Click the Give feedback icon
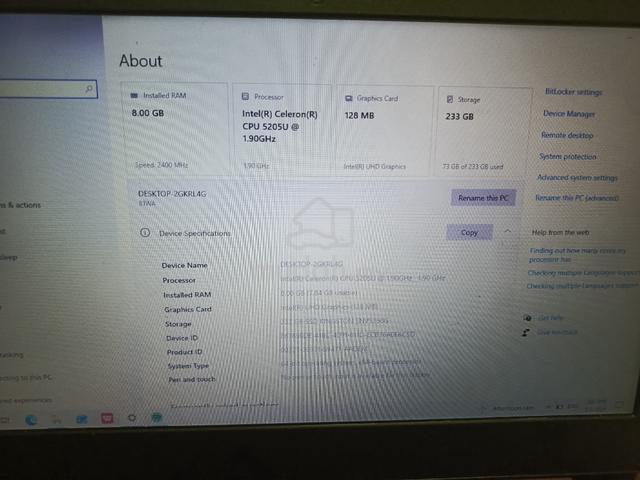Image resolution: width=640 pixels, height=480 pixels. [526, 333]
